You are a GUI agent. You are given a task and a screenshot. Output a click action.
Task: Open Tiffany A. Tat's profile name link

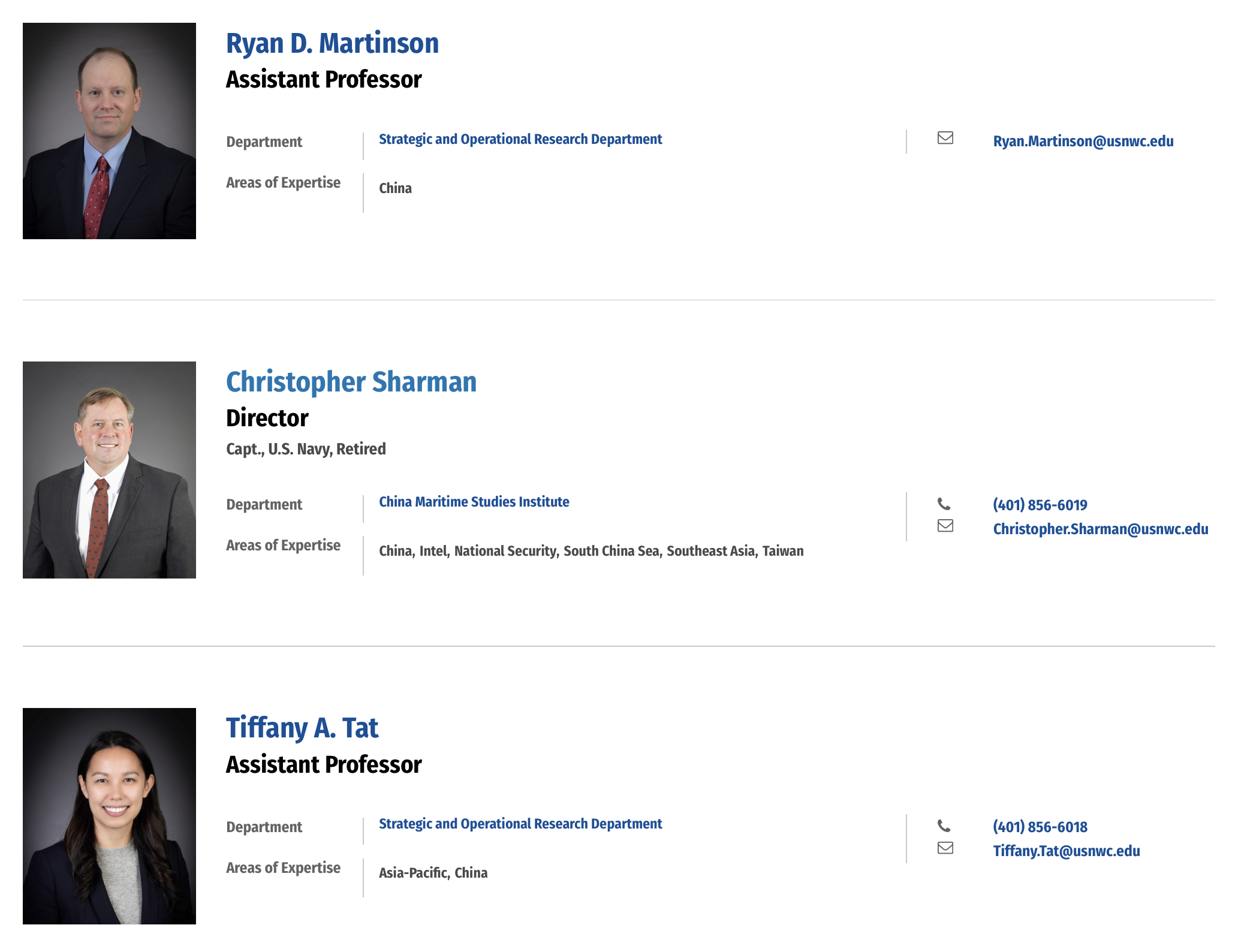[302, 728]
